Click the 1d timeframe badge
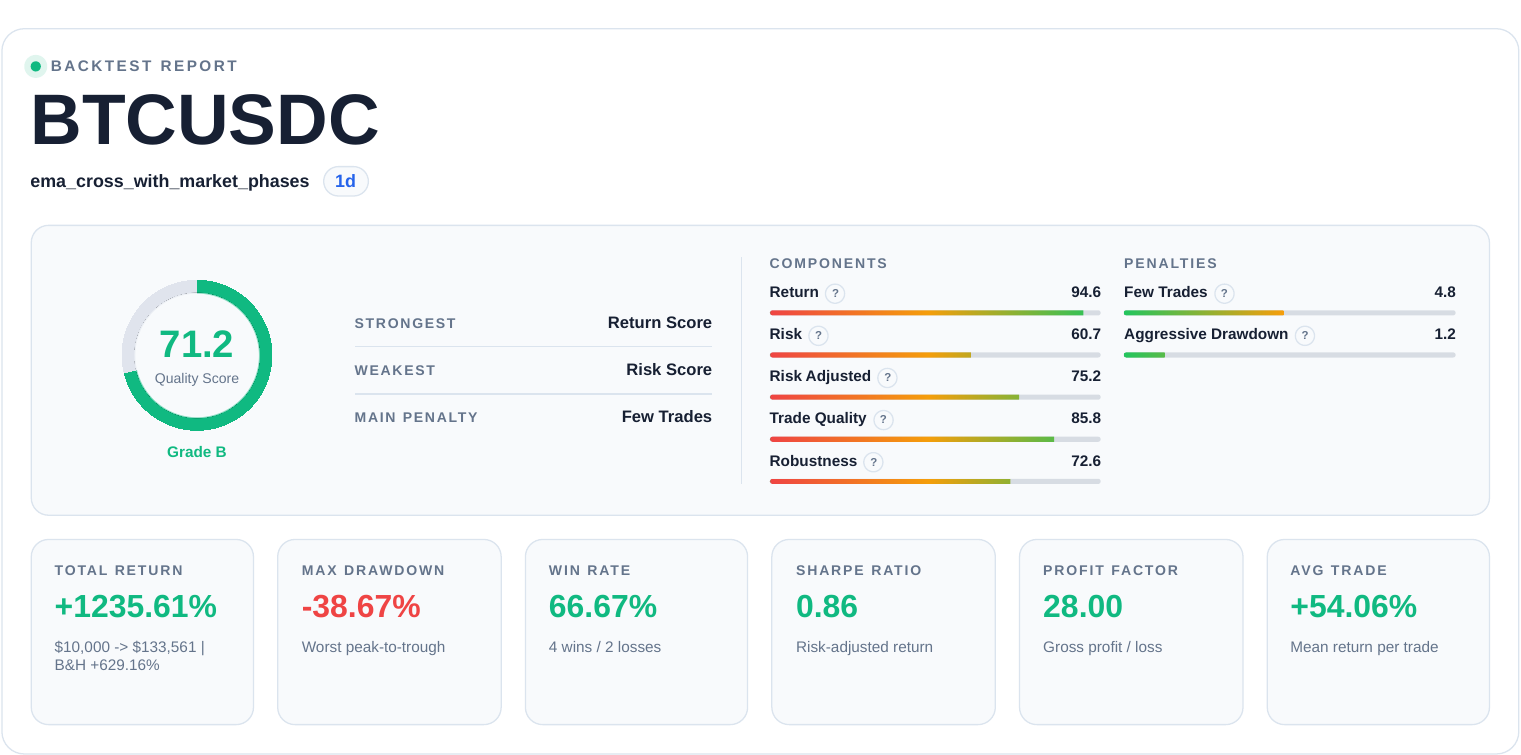Screen dimensions: 1521x755 pyautogui.click(x=345, y=181)
